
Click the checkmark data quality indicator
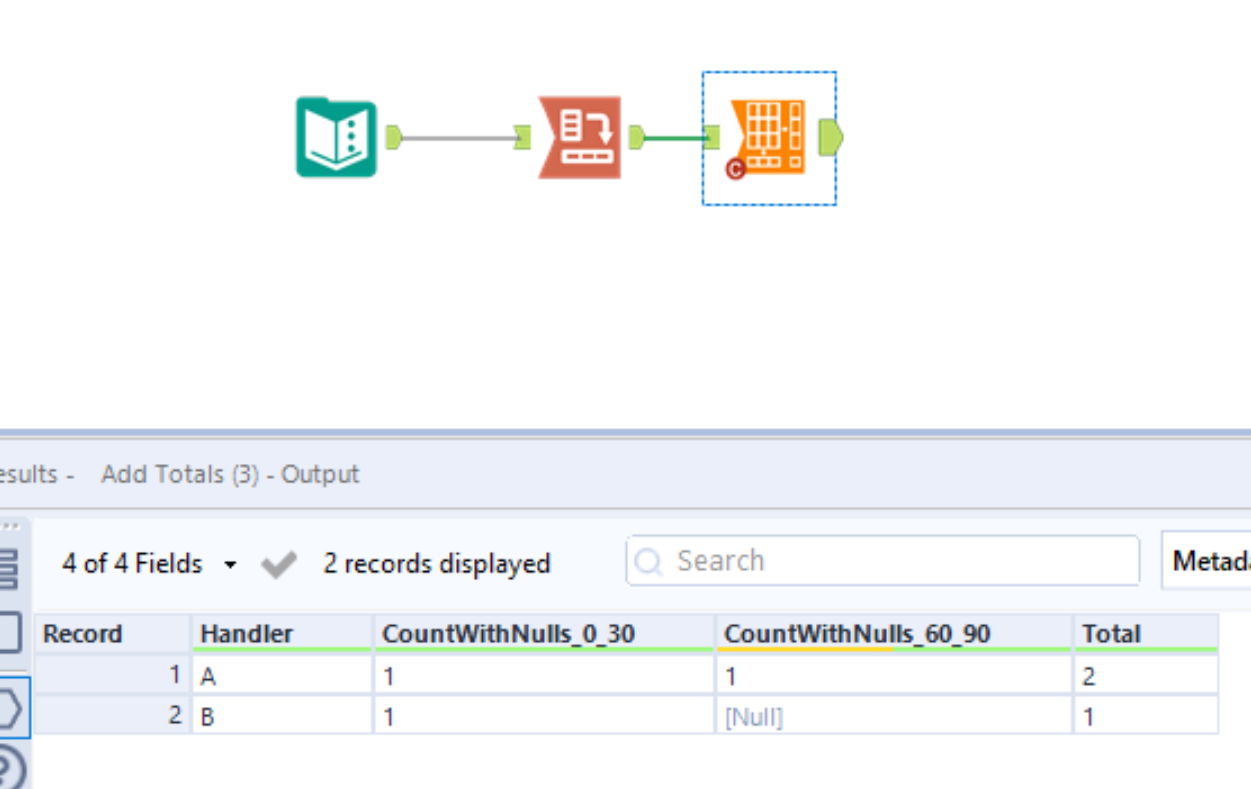pos(278,563)
